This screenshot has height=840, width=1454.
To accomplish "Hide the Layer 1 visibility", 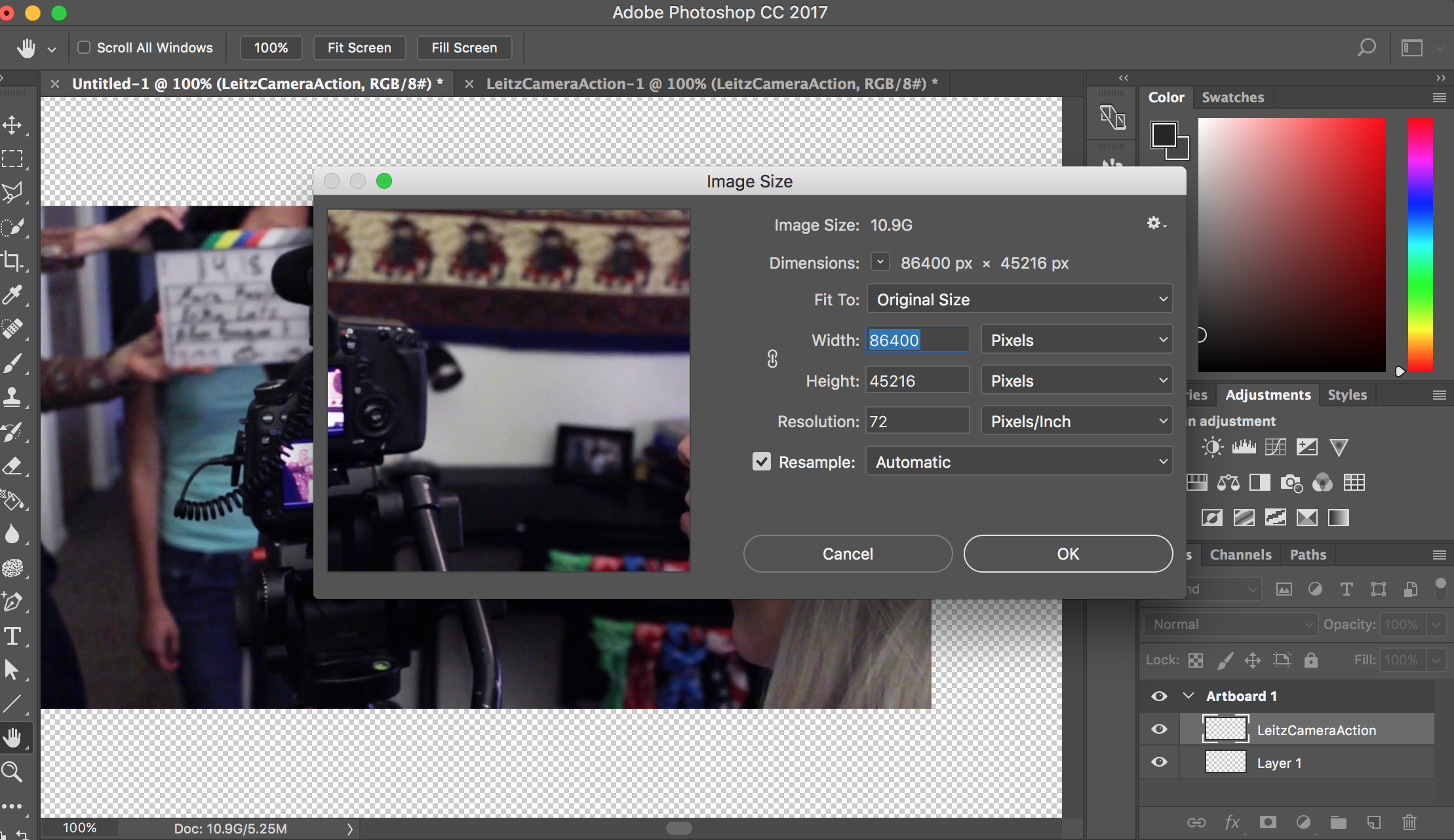I will (x=1159, y=762).
